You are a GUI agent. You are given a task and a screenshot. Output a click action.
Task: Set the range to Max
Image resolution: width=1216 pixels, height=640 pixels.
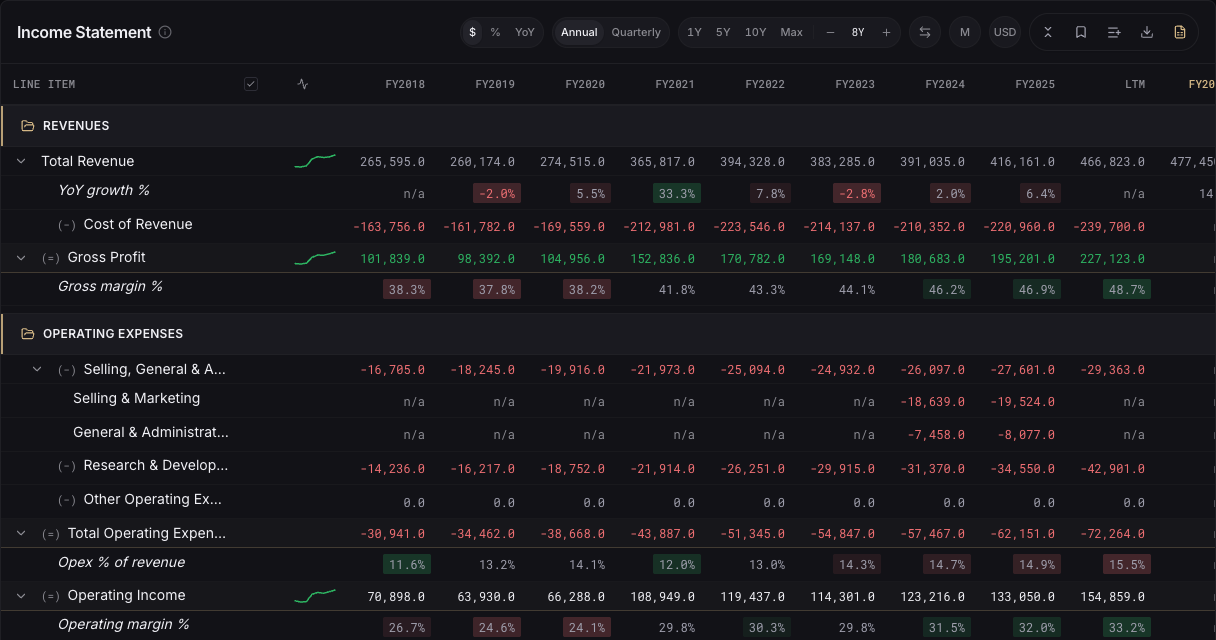pyautogui.click(x=792, y=32)
